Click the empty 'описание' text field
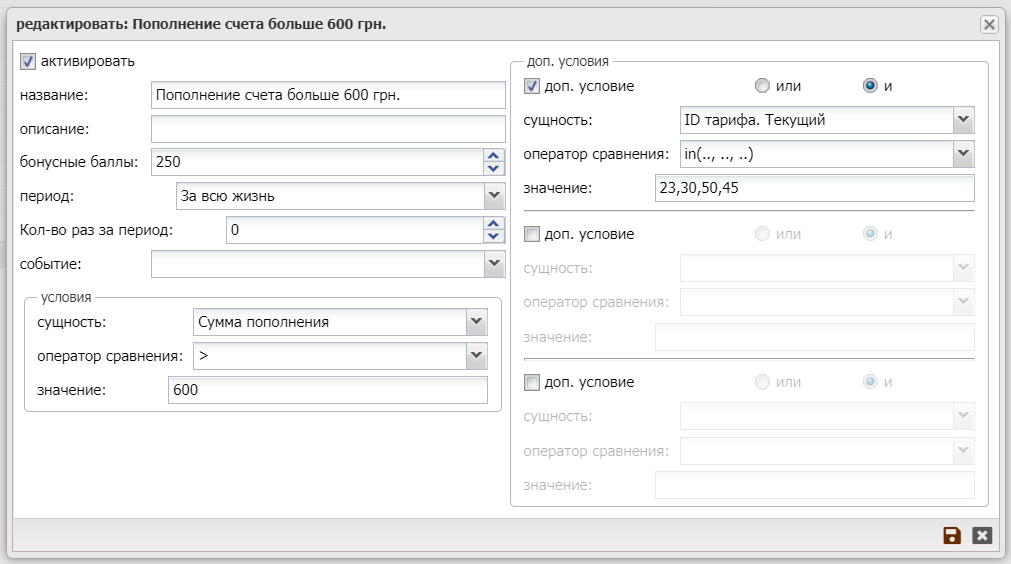 point(328,128)
